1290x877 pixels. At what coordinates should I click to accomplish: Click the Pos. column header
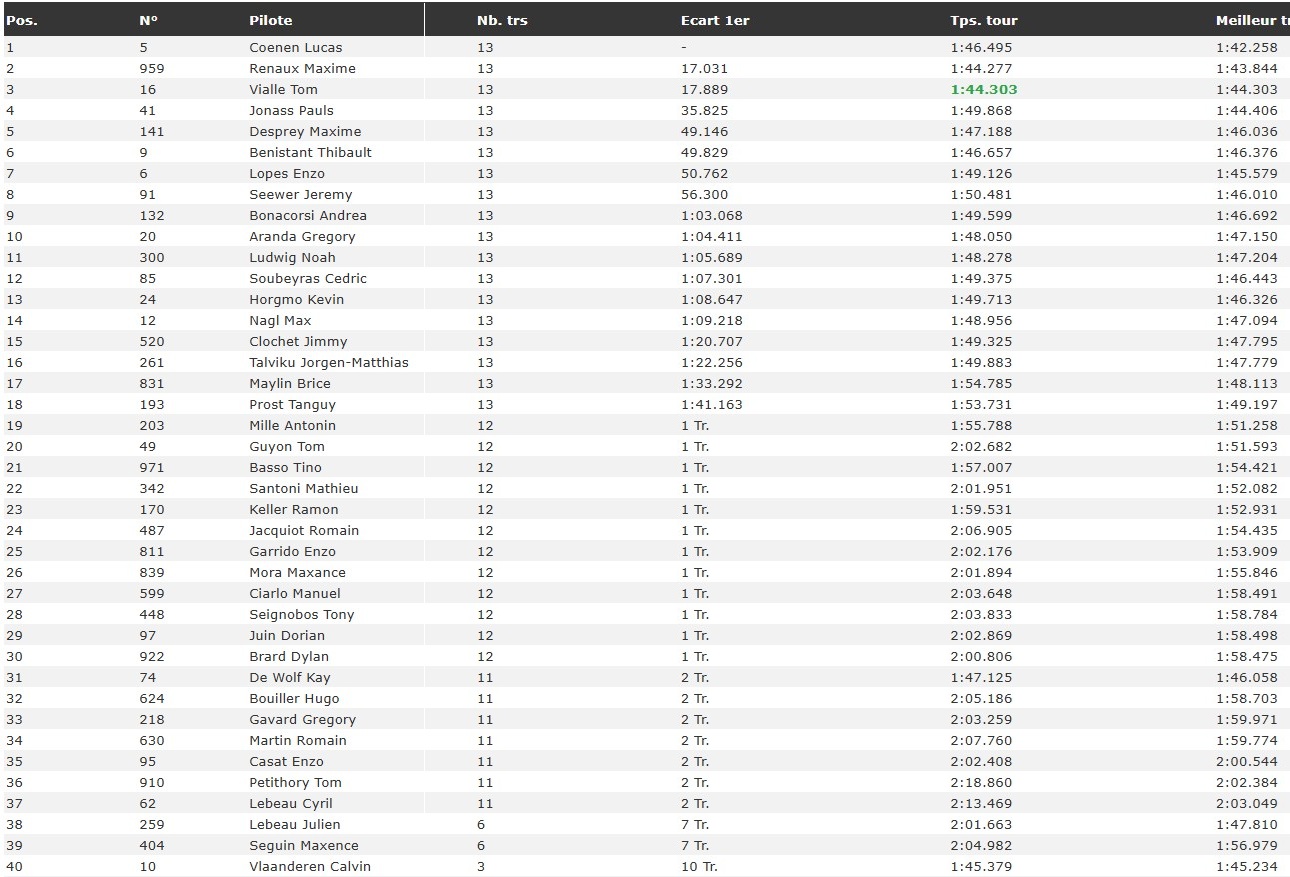coord(22,20)
